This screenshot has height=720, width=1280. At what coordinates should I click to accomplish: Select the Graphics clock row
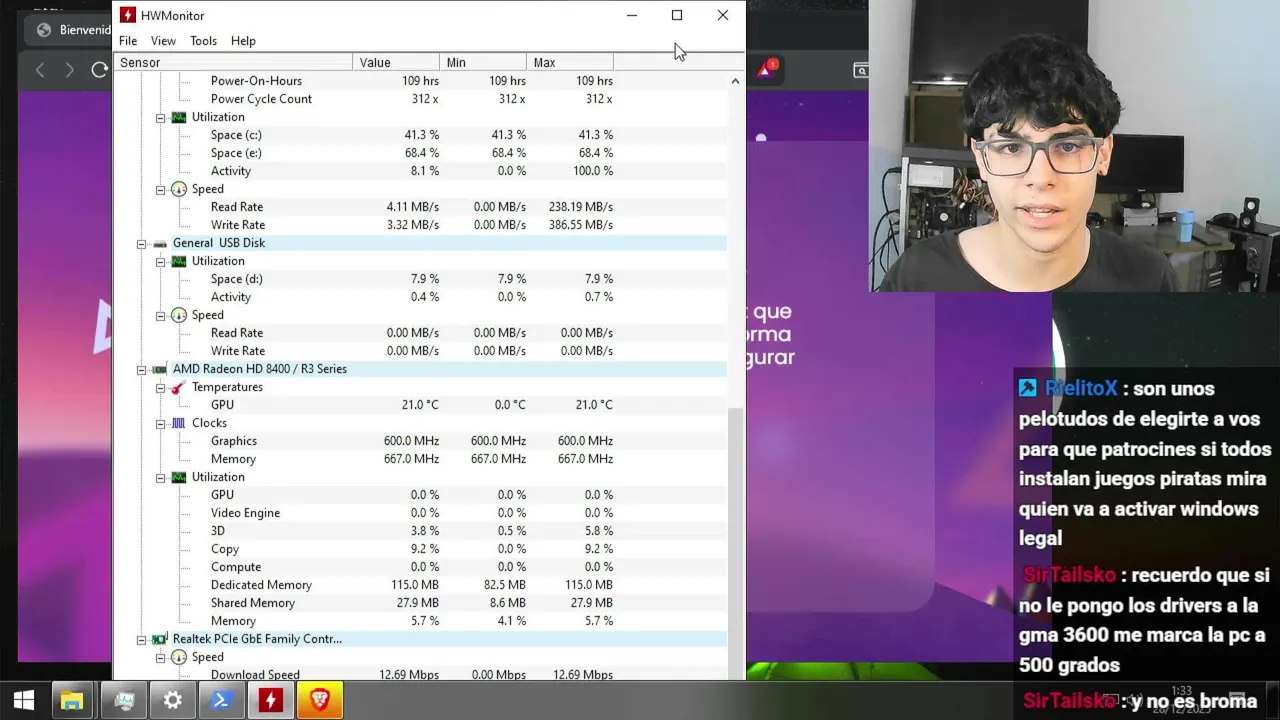click(x=420, y=441)
